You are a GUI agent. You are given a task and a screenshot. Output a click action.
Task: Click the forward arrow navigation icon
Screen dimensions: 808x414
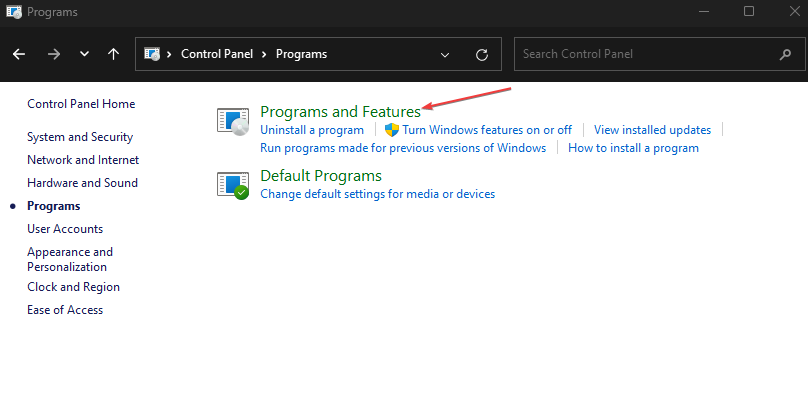tap(54, 54)
